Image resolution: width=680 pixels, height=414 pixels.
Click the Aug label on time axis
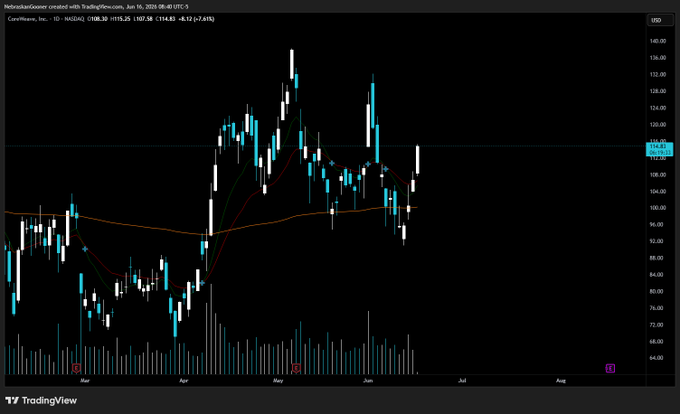[x=561, y=381]
